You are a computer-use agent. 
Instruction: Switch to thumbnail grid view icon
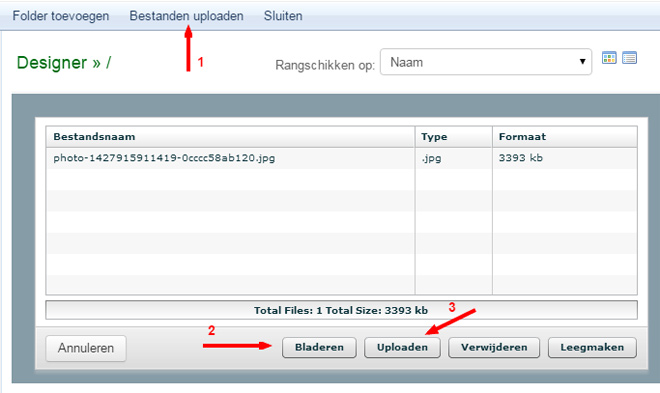(x=609, y=58)
